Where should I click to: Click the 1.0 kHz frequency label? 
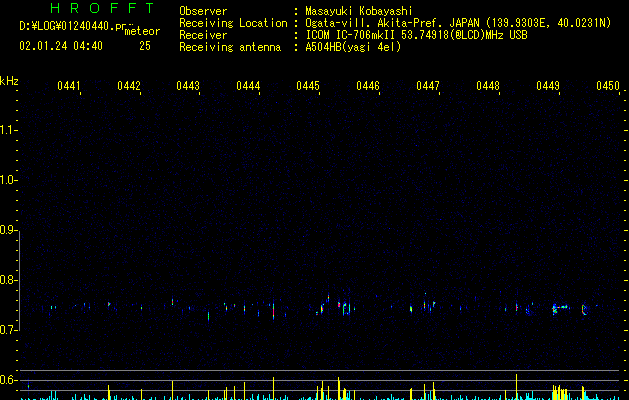(x=8, y=180)
